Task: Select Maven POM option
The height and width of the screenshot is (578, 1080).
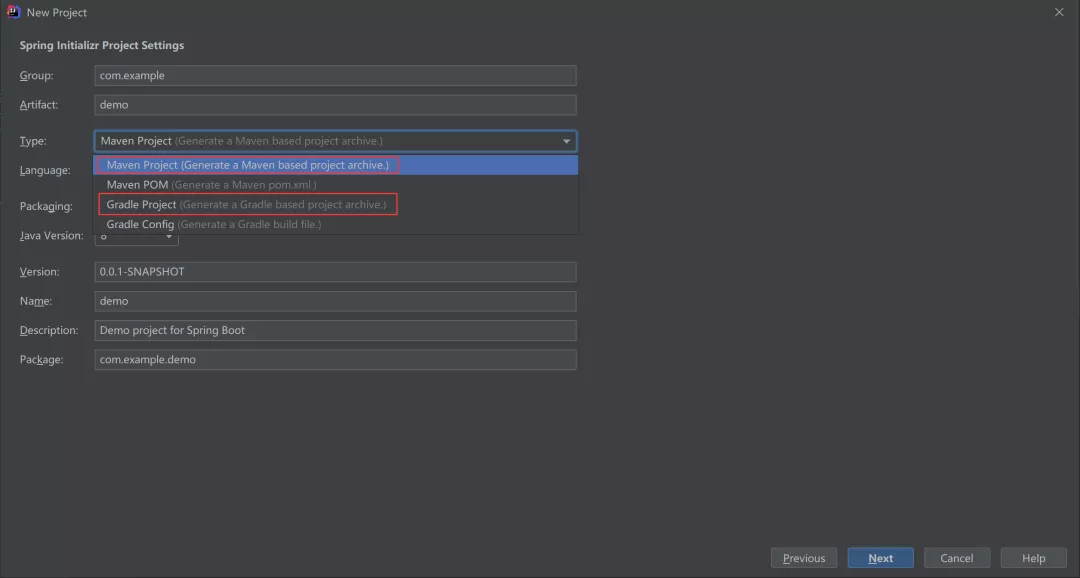Action: point(335,185)
